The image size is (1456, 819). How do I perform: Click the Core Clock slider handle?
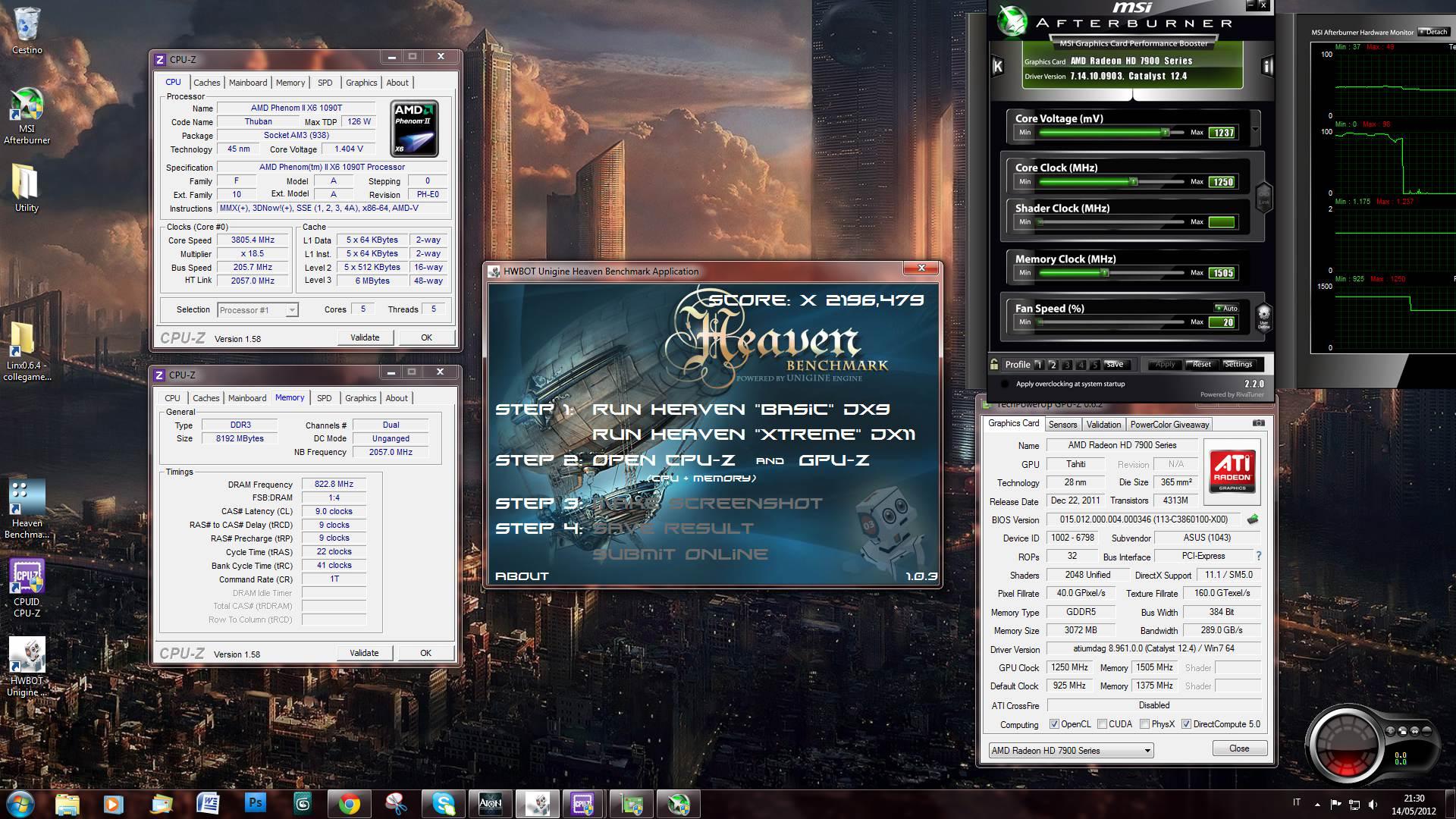pos(1134,182)
